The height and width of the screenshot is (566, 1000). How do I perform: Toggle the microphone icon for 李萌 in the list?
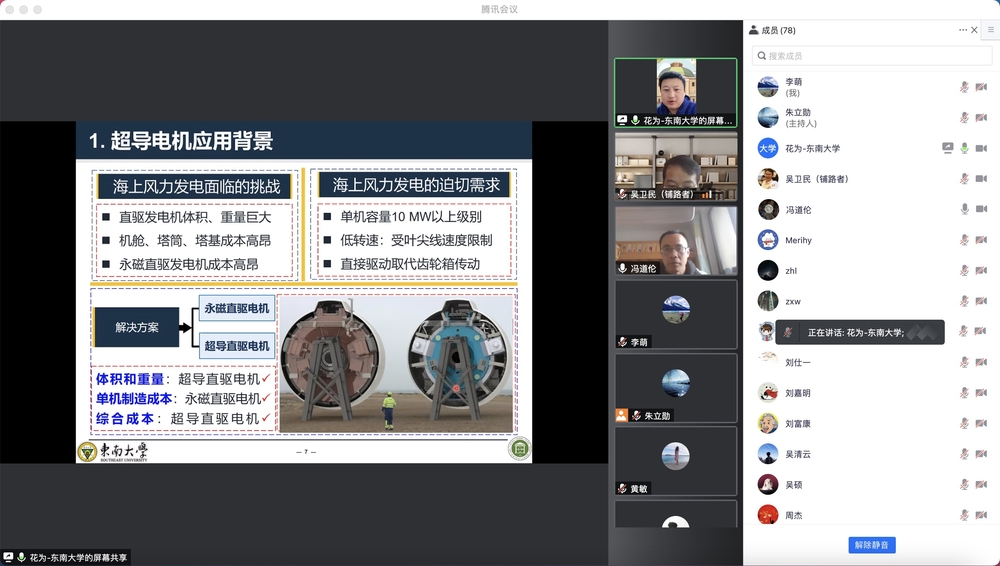tap(964, 87)
